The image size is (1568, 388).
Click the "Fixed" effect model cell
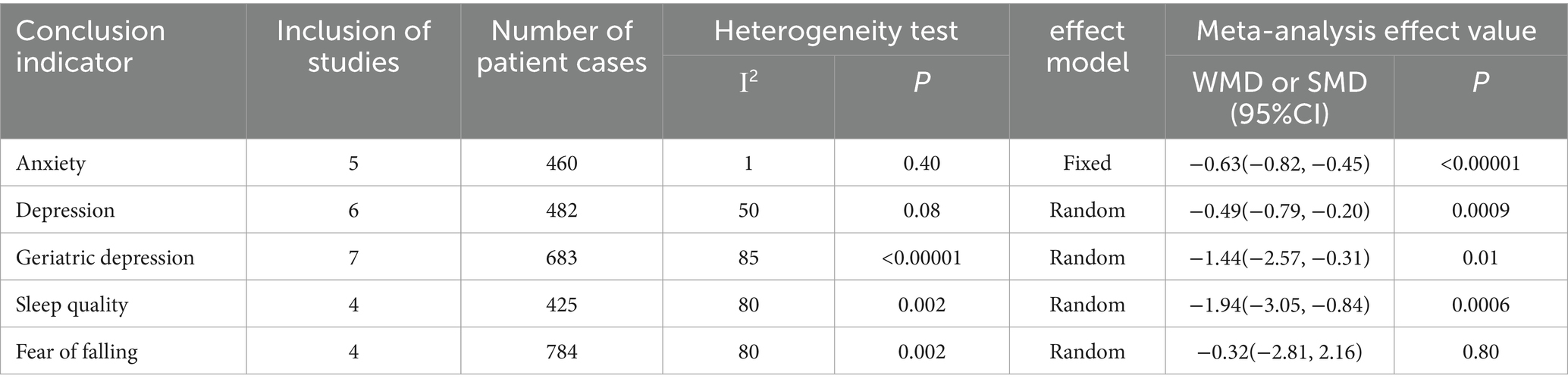pyautogui.click(x=1087, y=163)
